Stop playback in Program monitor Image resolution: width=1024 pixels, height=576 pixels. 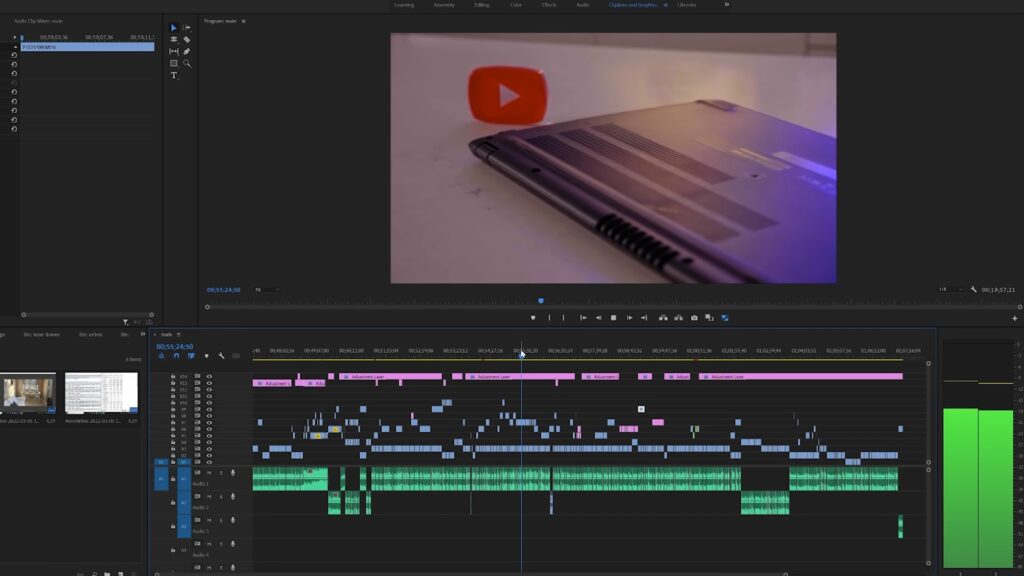pos(613,318)
